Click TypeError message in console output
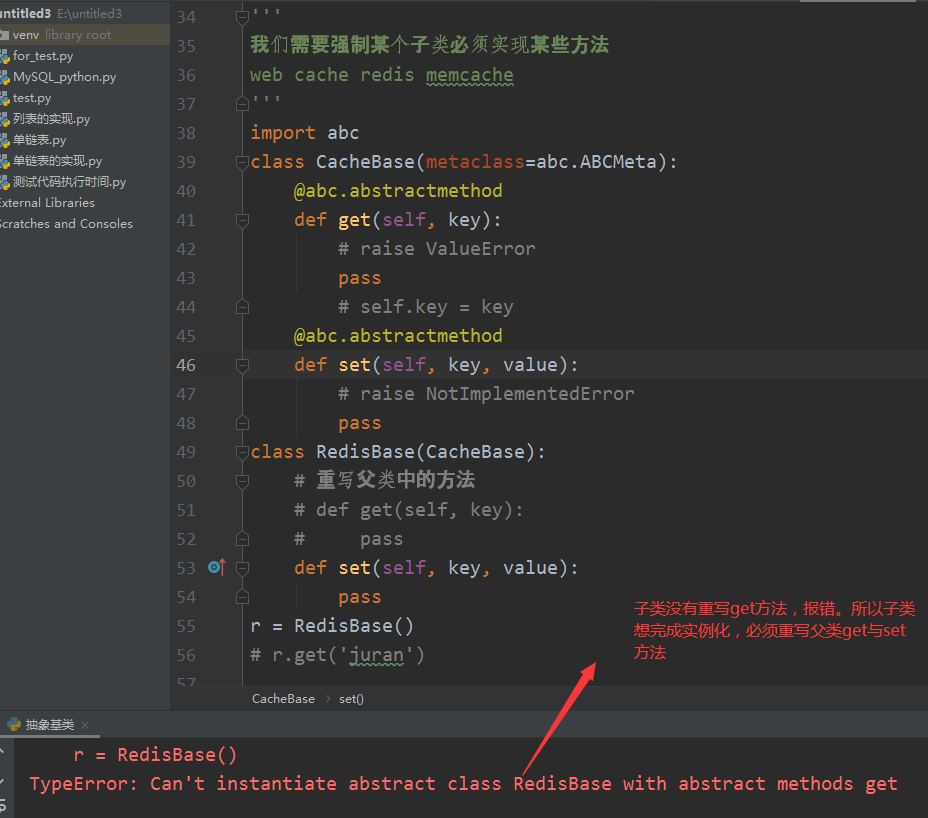Image resolution: width=928 pixels, height=818 pixels. tap(463, 784)
